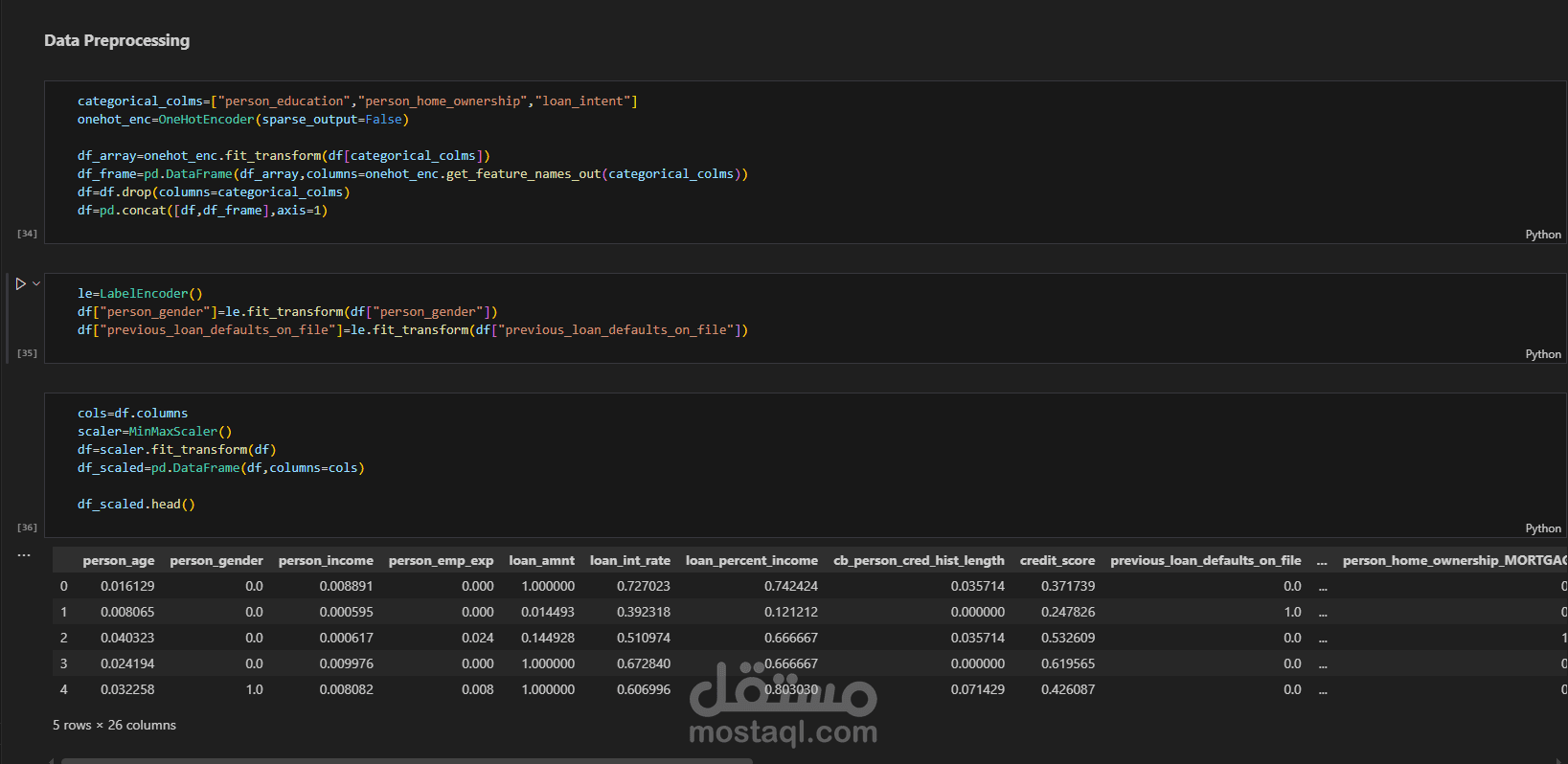Click the 0.606996 loan_int_rate value

[644, 689]
